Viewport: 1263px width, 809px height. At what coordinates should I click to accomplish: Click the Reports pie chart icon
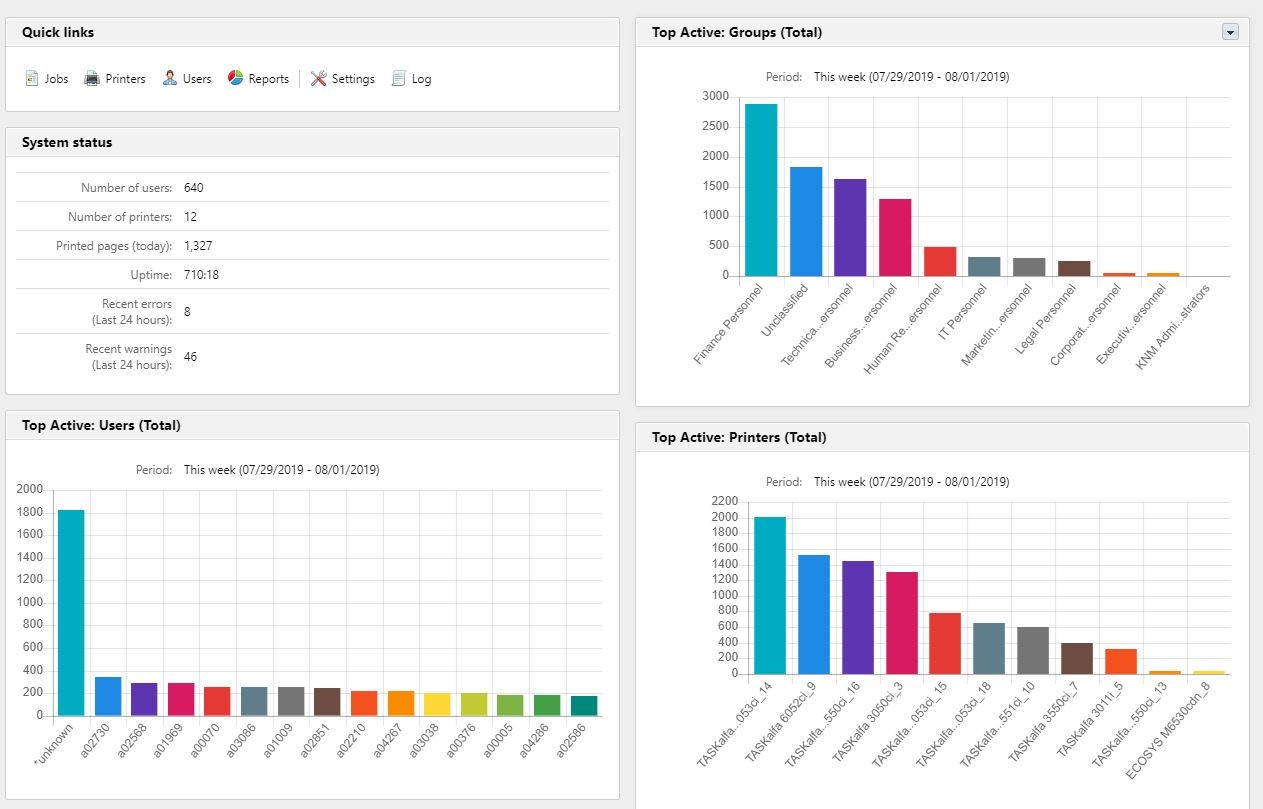[236, 78]
